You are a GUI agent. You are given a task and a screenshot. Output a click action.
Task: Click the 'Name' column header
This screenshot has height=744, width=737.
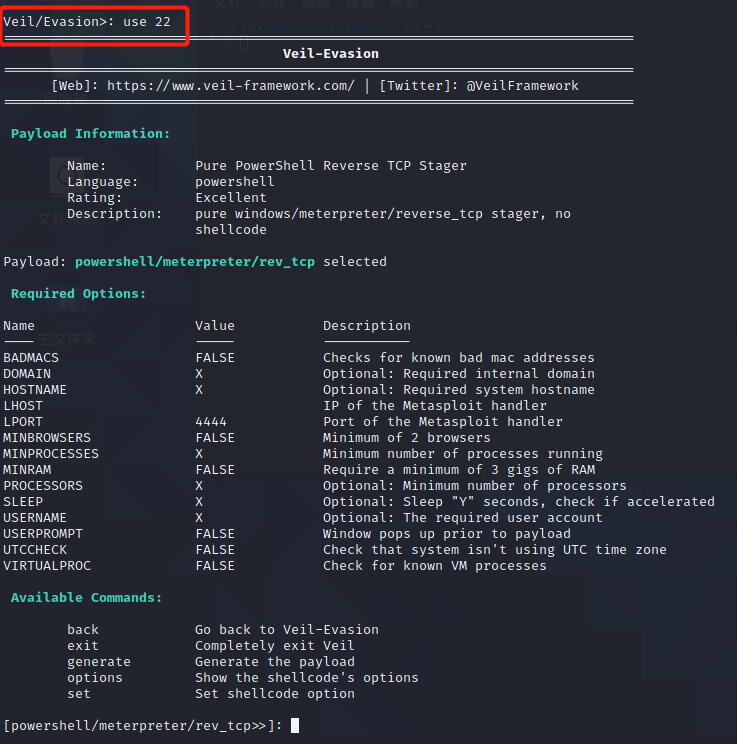click(19, 326)
